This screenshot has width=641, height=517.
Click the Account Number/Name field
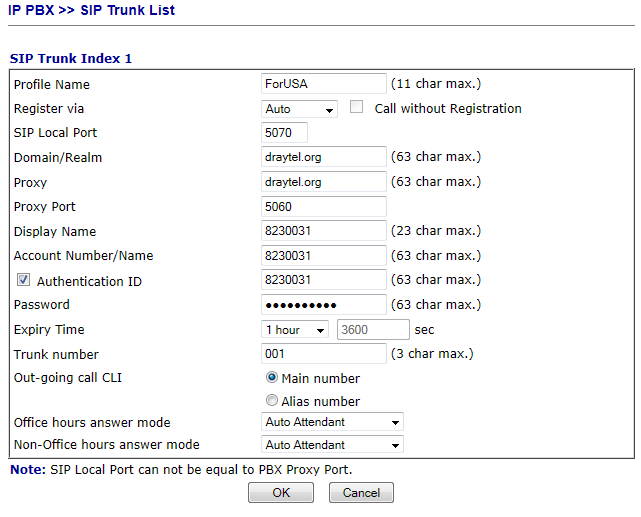click(x=323, y=256)
